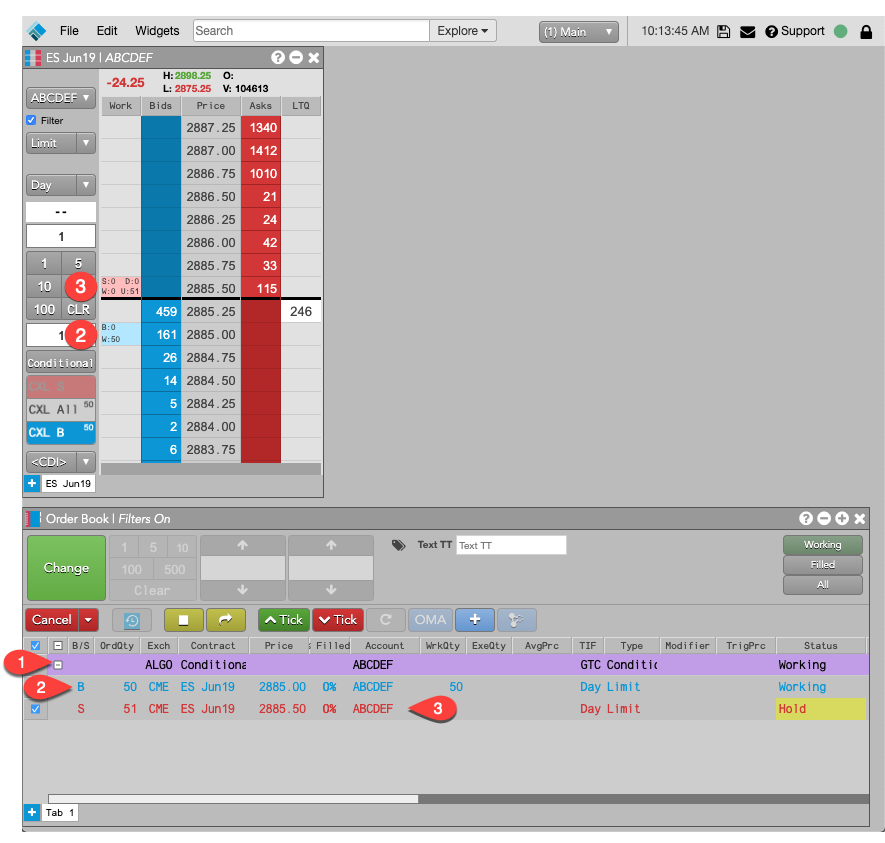
Task: Open help icon in Order Book title bar
Action: (x=805, y=518)
